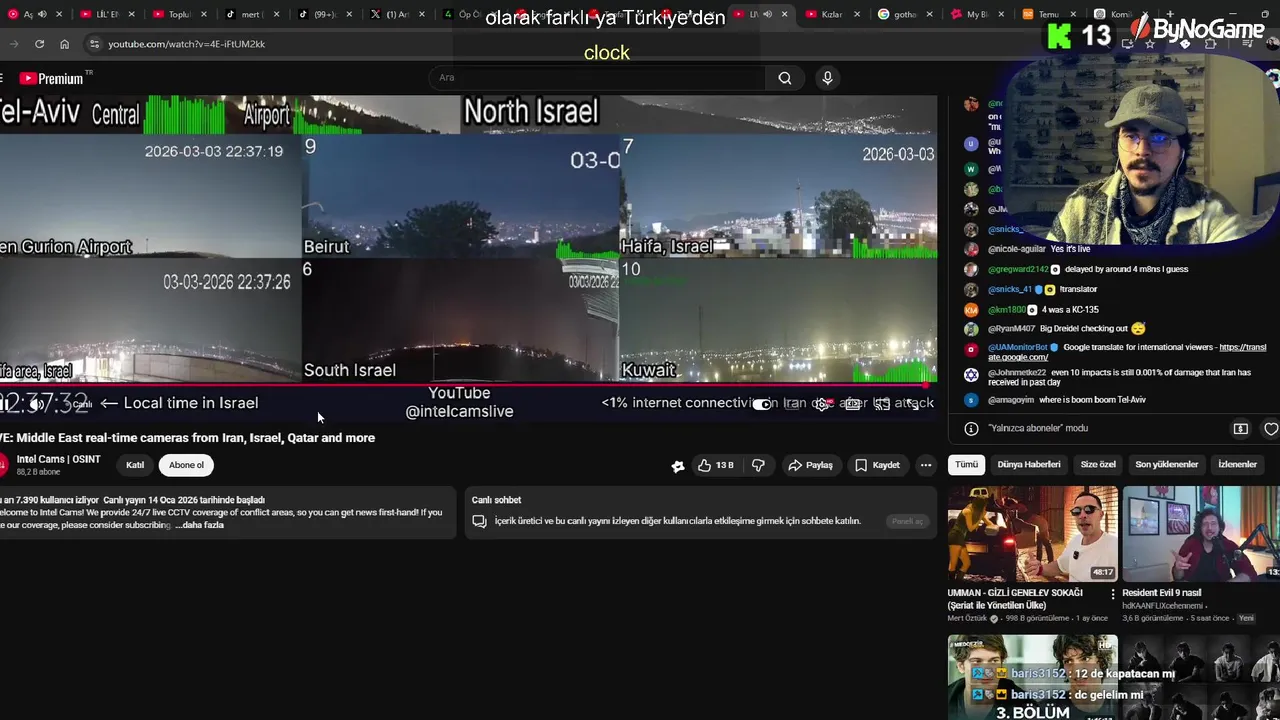Viewport: 1280px width, 720px height.
Task: Click chat message from @nicole-aguilar
Action: tap(1027, 249)
